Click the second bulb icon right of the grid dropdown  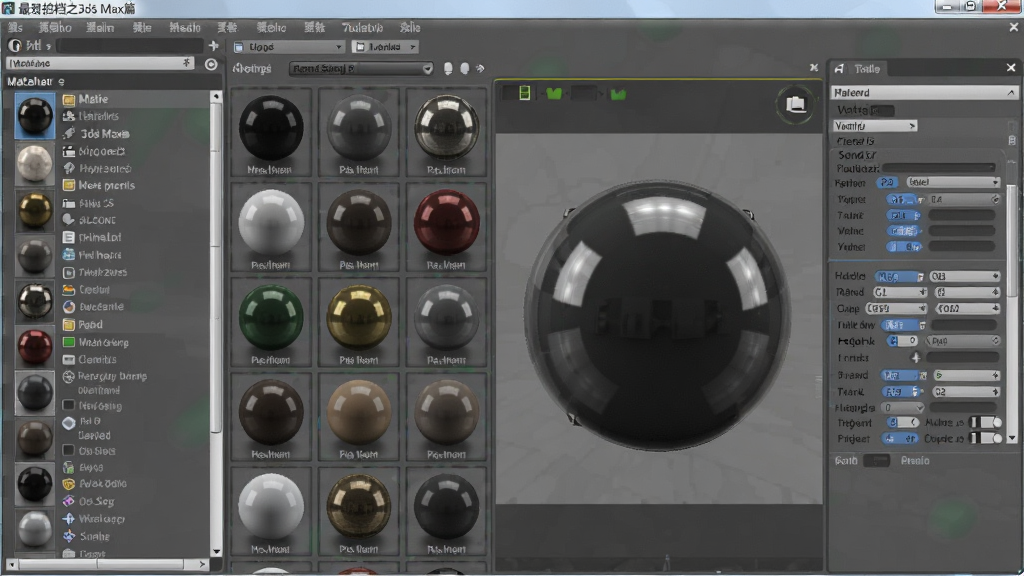point(464,68)
